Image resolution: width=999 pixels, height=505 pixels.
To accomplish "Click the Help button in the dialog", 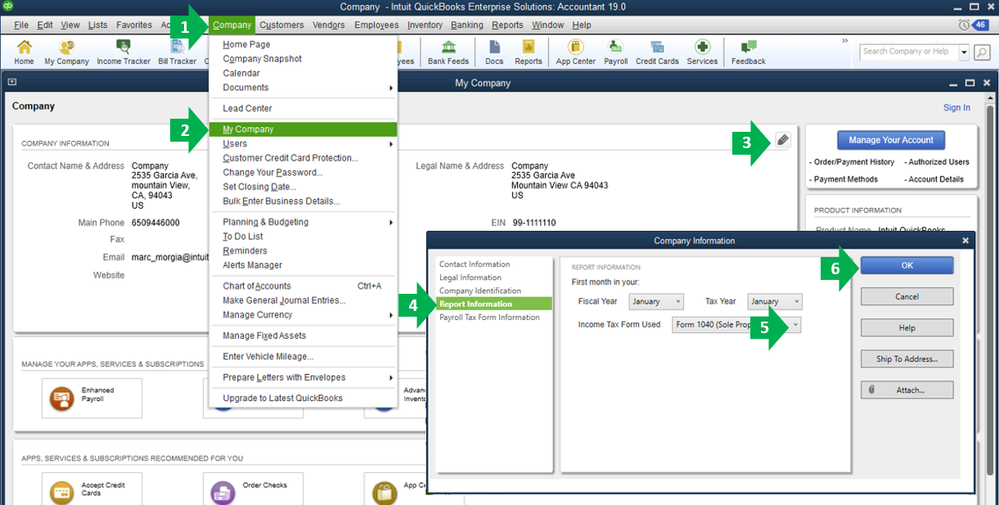I will 907,328.
